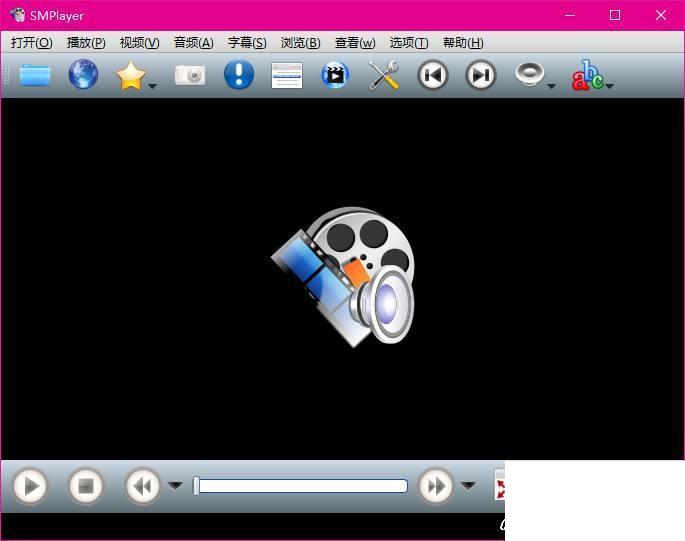Viewport: 685px width, 541px height.
Task: Stop playback with the Stop button
Action: pos(86,486)
